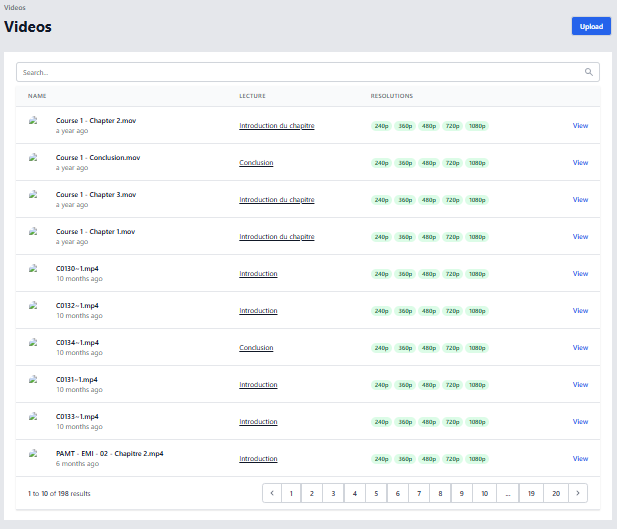The height and width of the screenshot is (529, 617).
Task: Click the search magnifier icon
Action: click(589, 72)
